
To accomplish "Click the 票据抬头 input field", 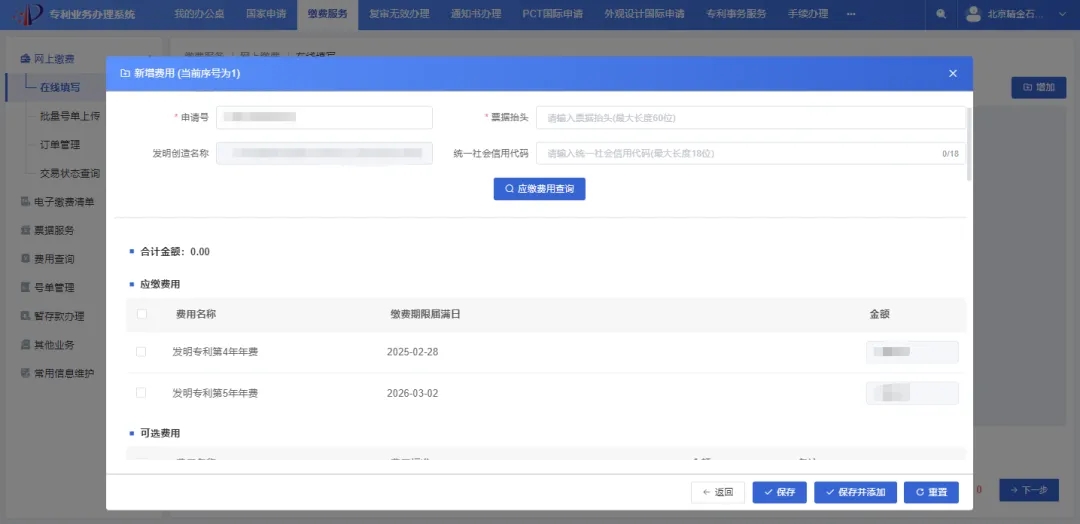I will pyautogui.click(x=751, y=118).
